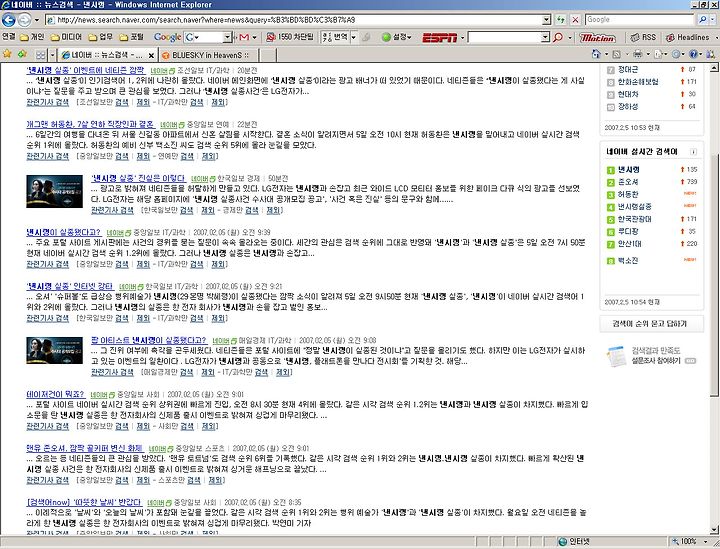Viewport: 720px width, 549px height.
Task: Focus the Google search box top right
Action: point(641,20)
